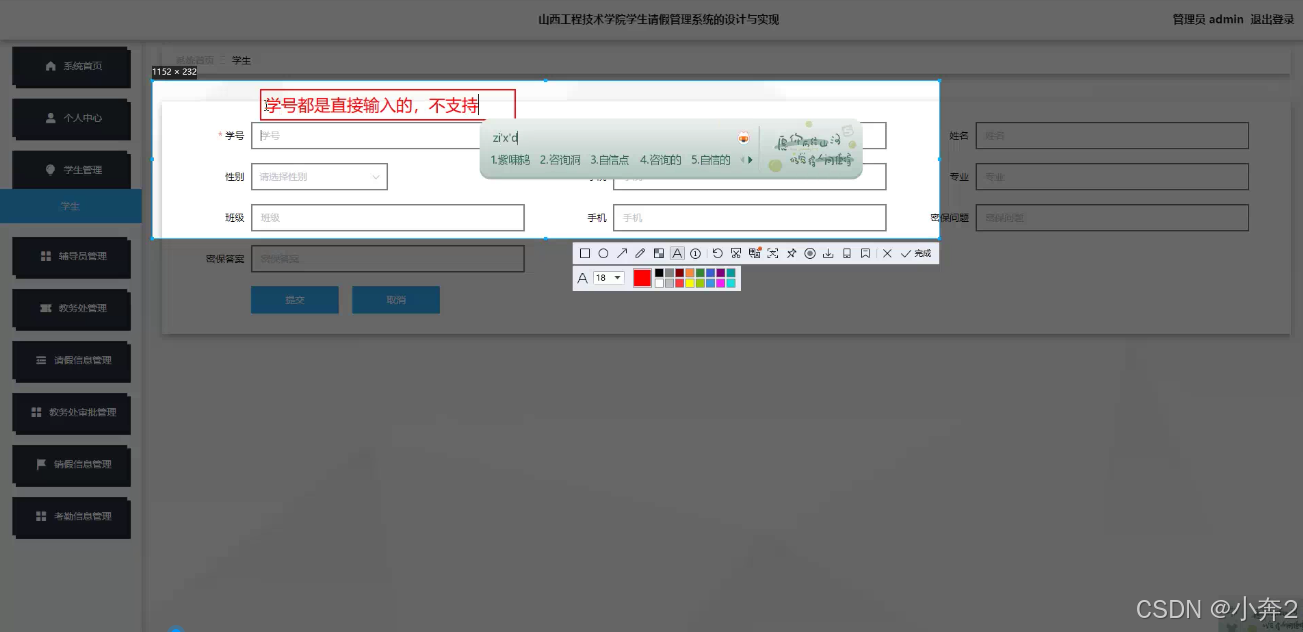Select the pencil freehand tool
This screenshot has width=1303, height=632.
pos(639,253)
